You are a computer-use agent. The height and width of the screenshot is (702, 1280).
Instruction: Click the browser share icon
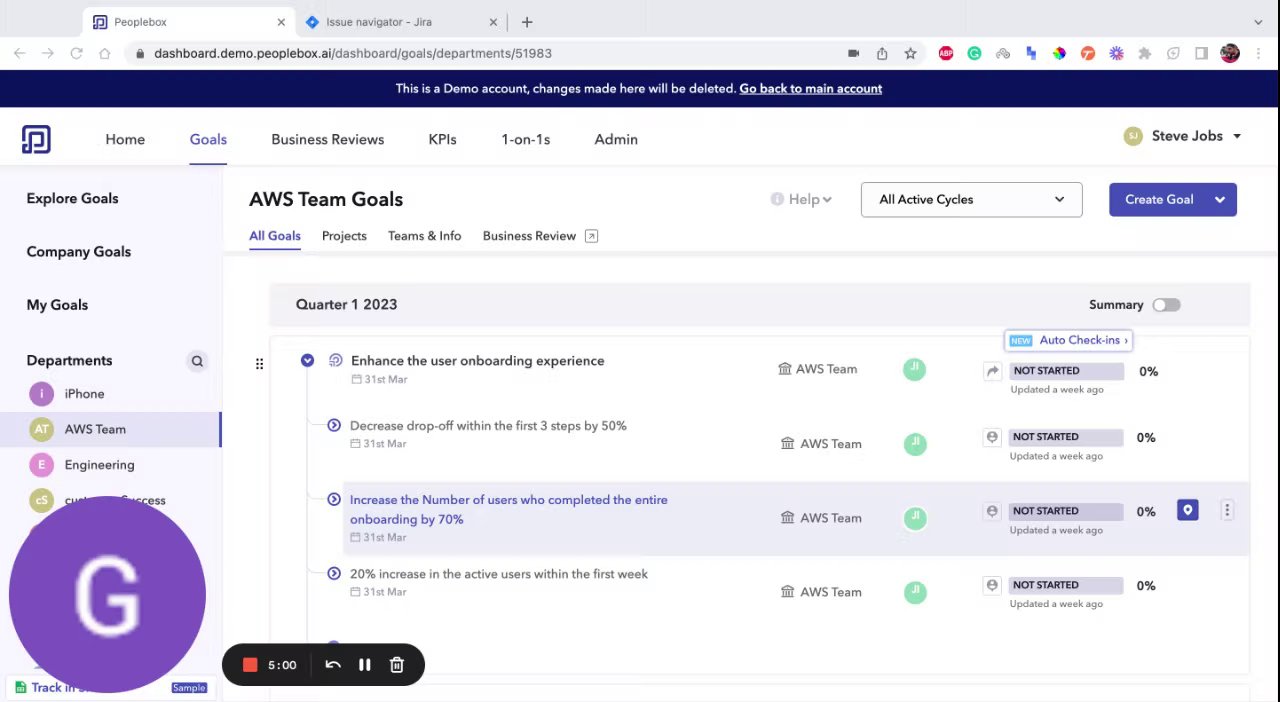(x=882, y=53)
